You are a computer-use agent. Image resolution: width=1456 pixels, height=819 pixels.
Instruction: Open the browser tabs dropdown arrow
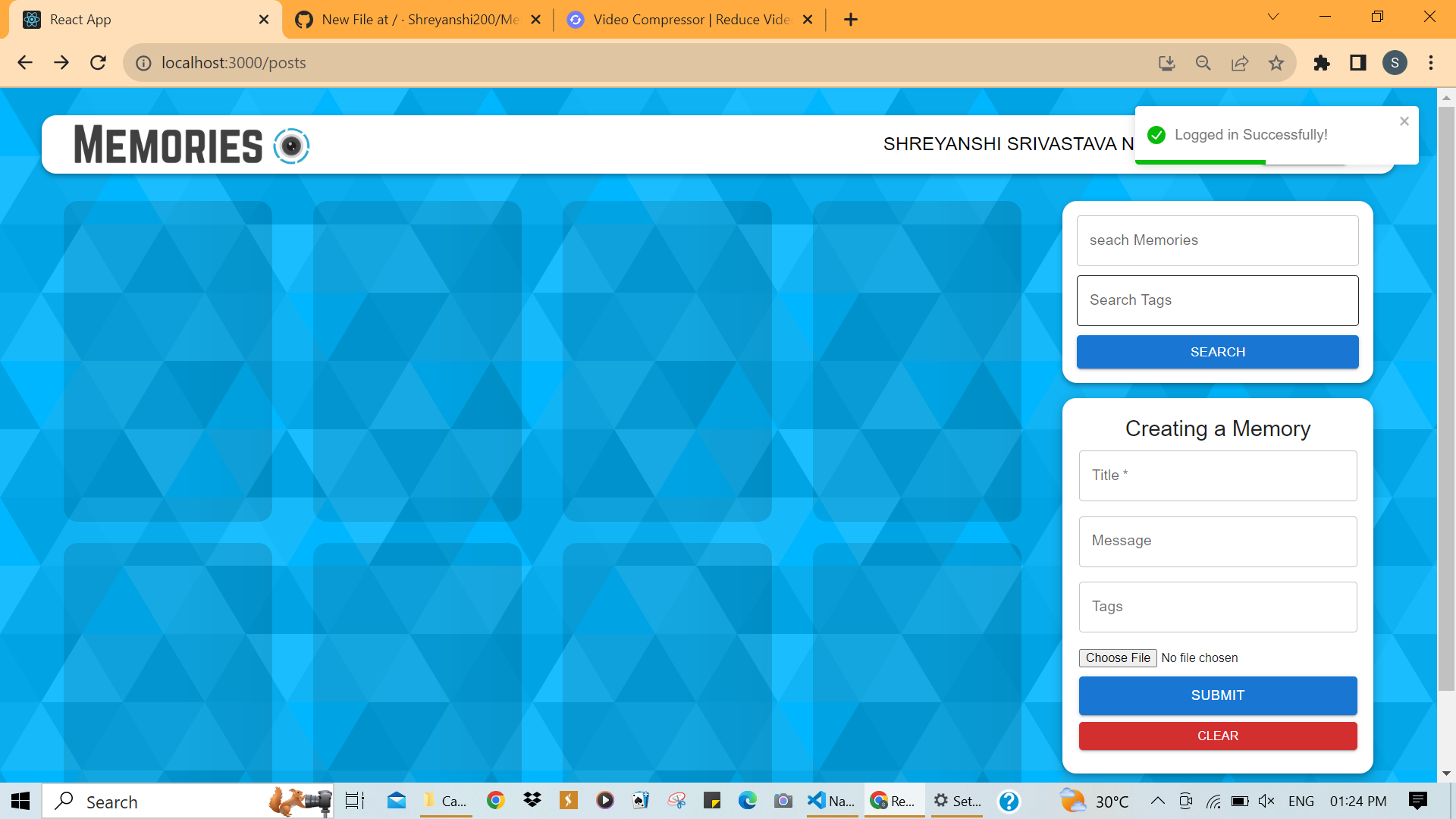click(x=1272, y=16)
